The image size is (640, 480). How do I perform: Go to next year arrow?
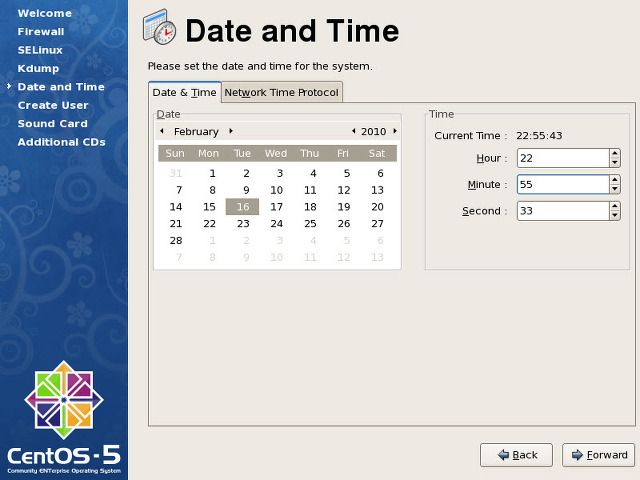point(395,131)
